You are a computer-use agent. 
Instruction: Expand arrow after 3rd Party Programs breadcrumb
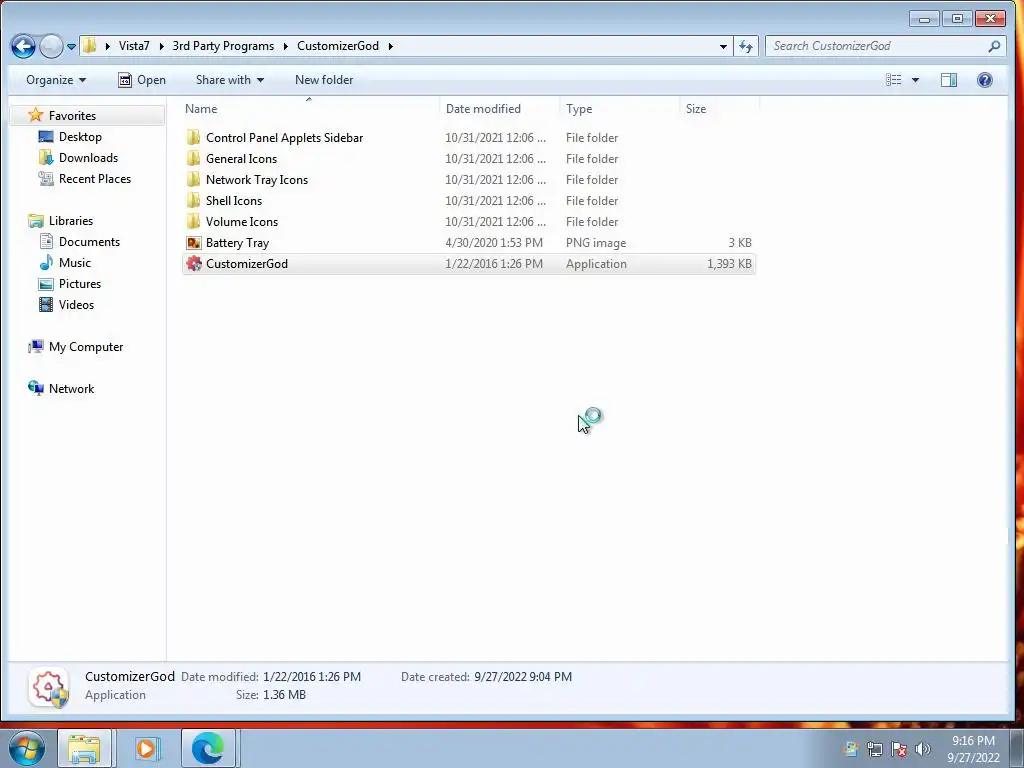pyautogui.click(x=285, y=46)
